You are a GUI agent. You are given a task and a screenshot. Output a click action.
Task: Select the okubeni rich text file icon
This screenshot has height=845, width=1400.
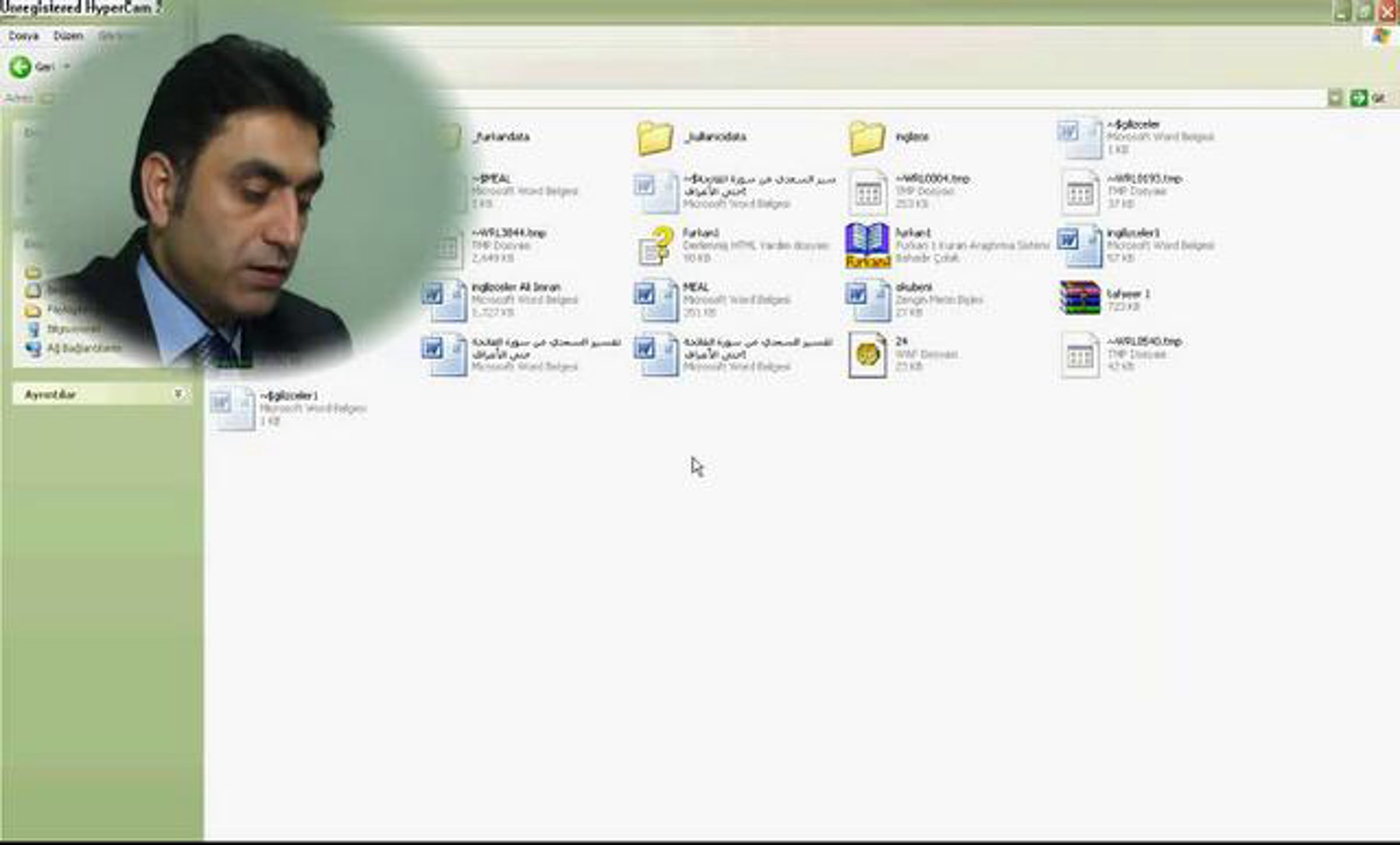point(867,301)
